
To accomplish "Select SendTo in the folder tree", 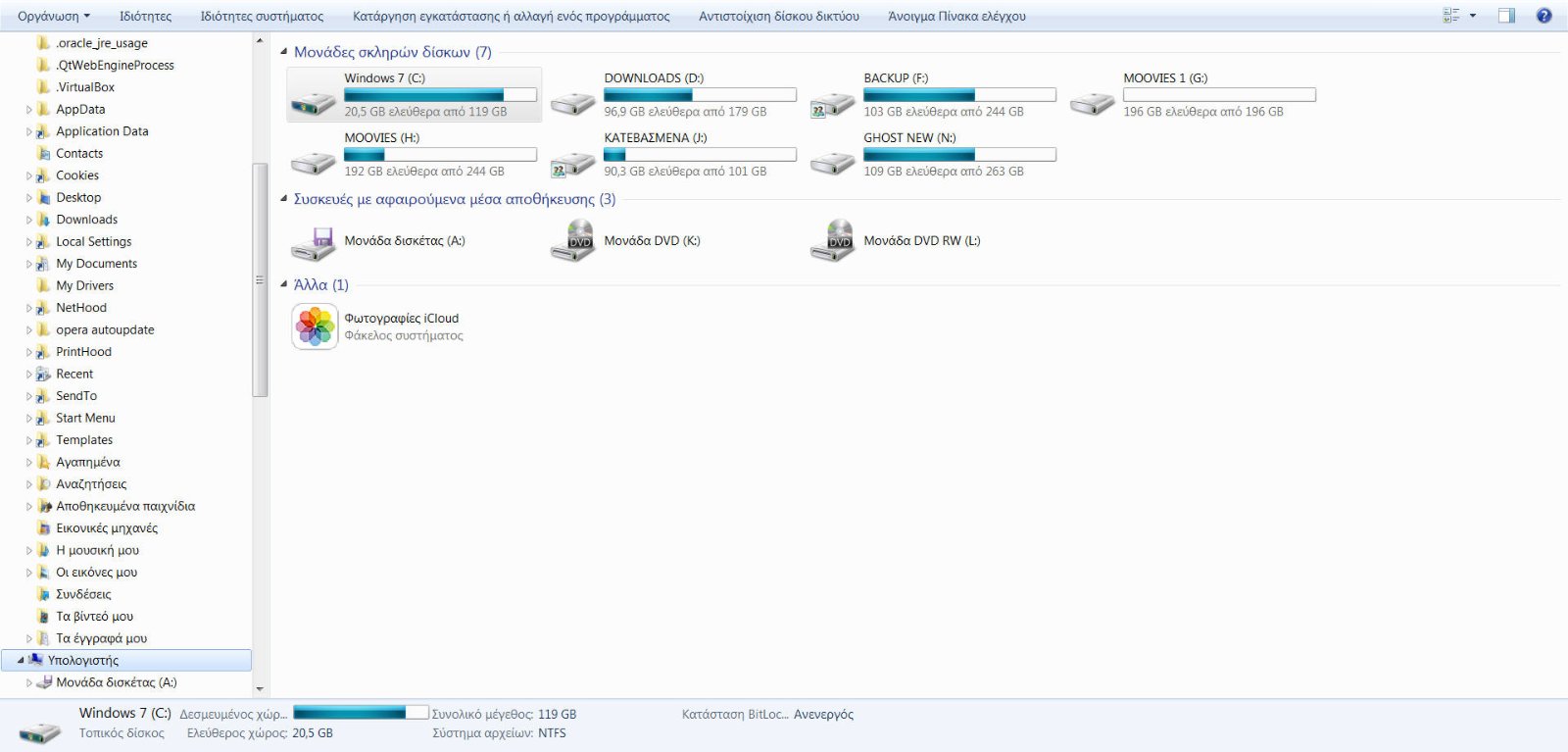I will pos(76,396).
